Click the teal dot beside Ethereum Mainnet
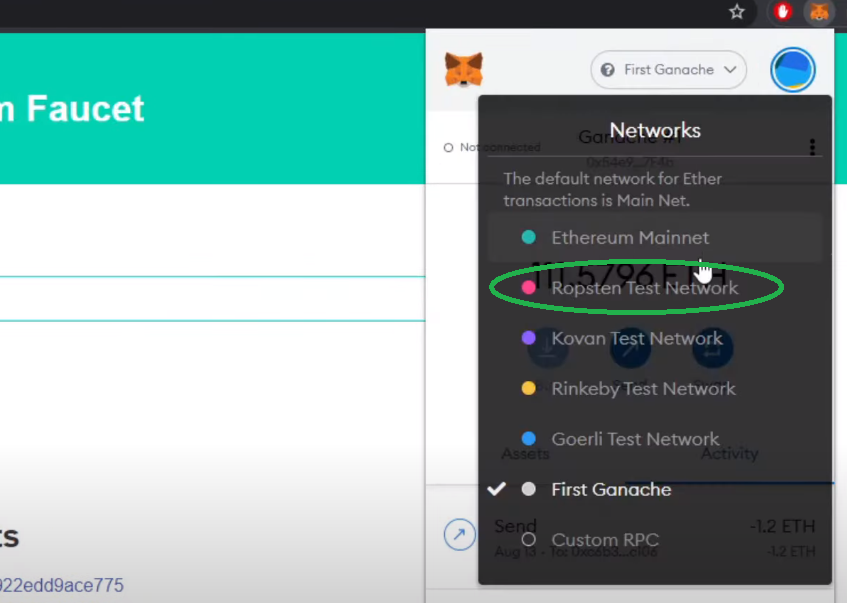 click(529, 237)
